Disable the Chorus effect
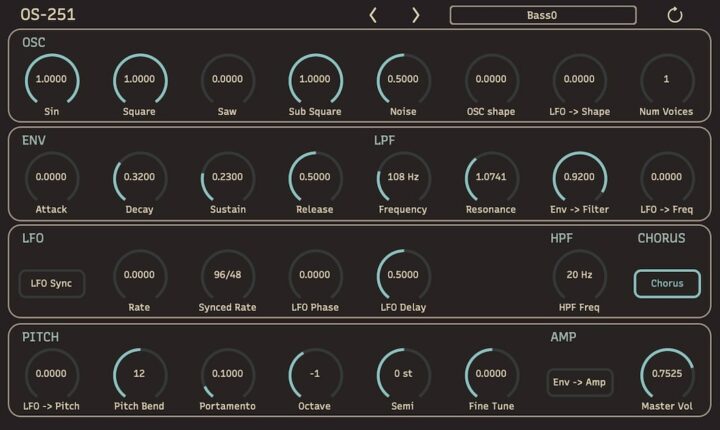 pos(666,283)
